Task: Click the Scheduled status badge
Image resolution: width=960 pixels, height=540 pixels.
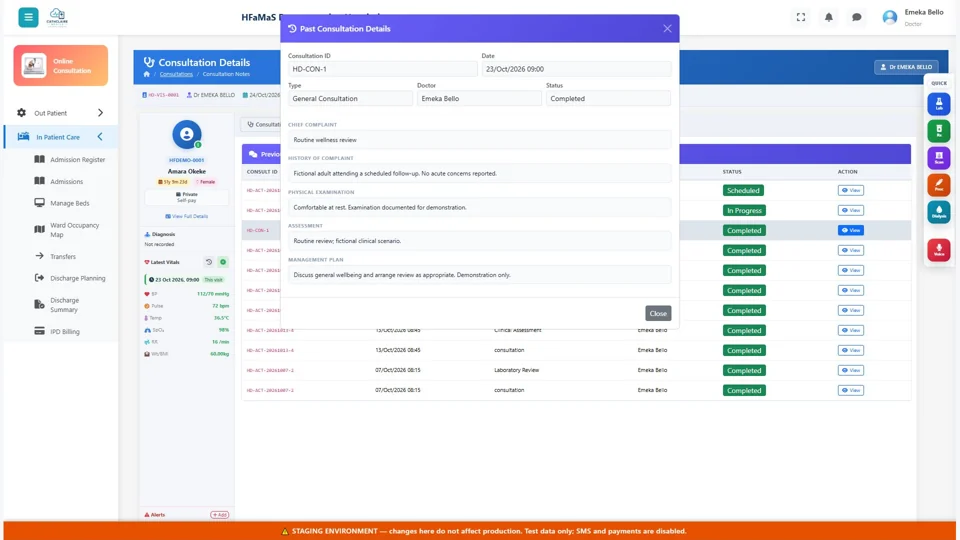Action: [743, 190]
